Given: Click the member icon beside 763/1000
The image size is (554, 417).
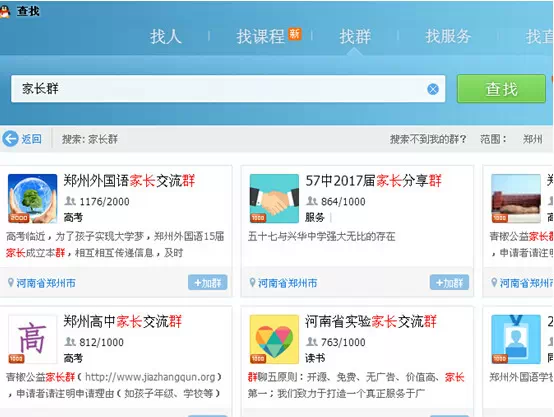Looking at the screenshot, I should click(x=311, y=342).
